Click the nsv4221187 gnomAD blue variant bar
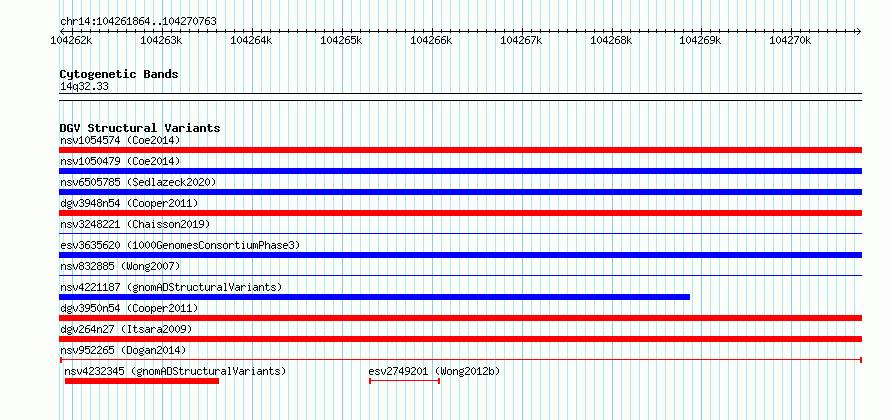 (375, 297)
